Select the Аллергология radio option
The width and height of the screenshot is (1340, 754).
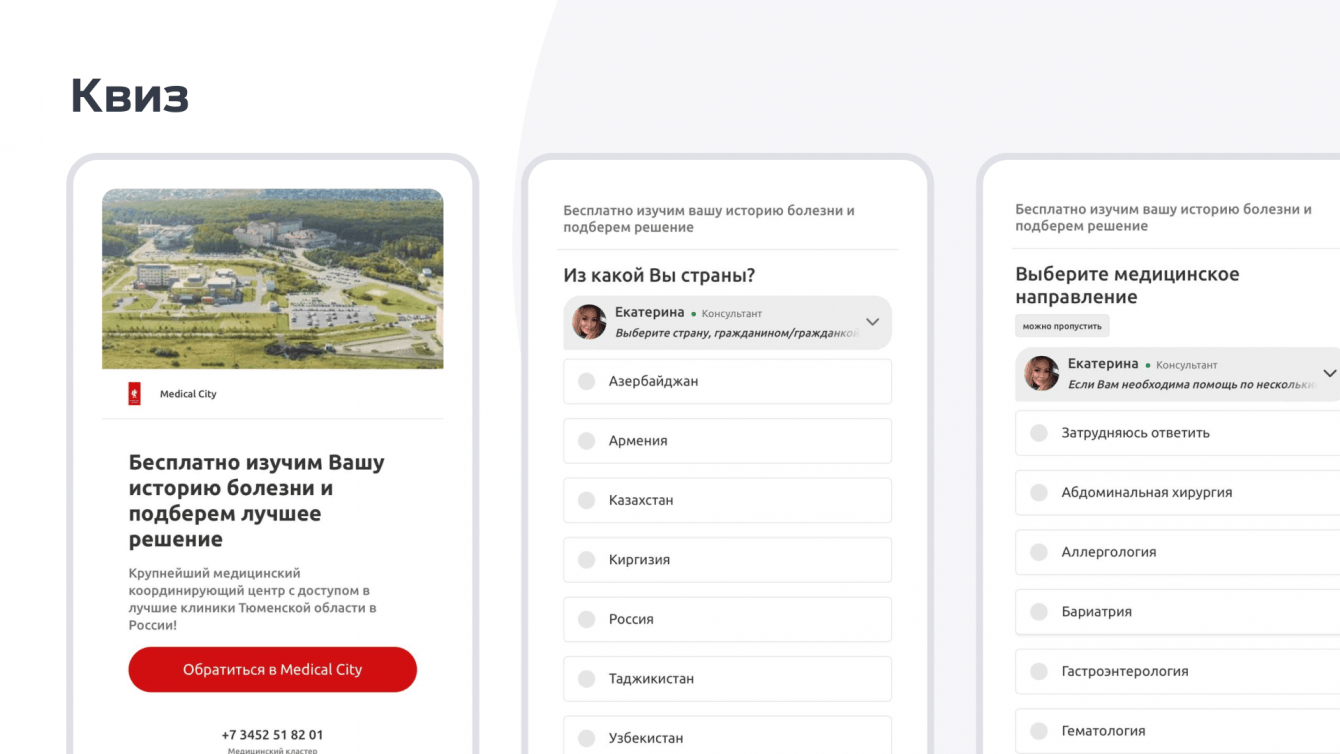[x=1178, y=552]
